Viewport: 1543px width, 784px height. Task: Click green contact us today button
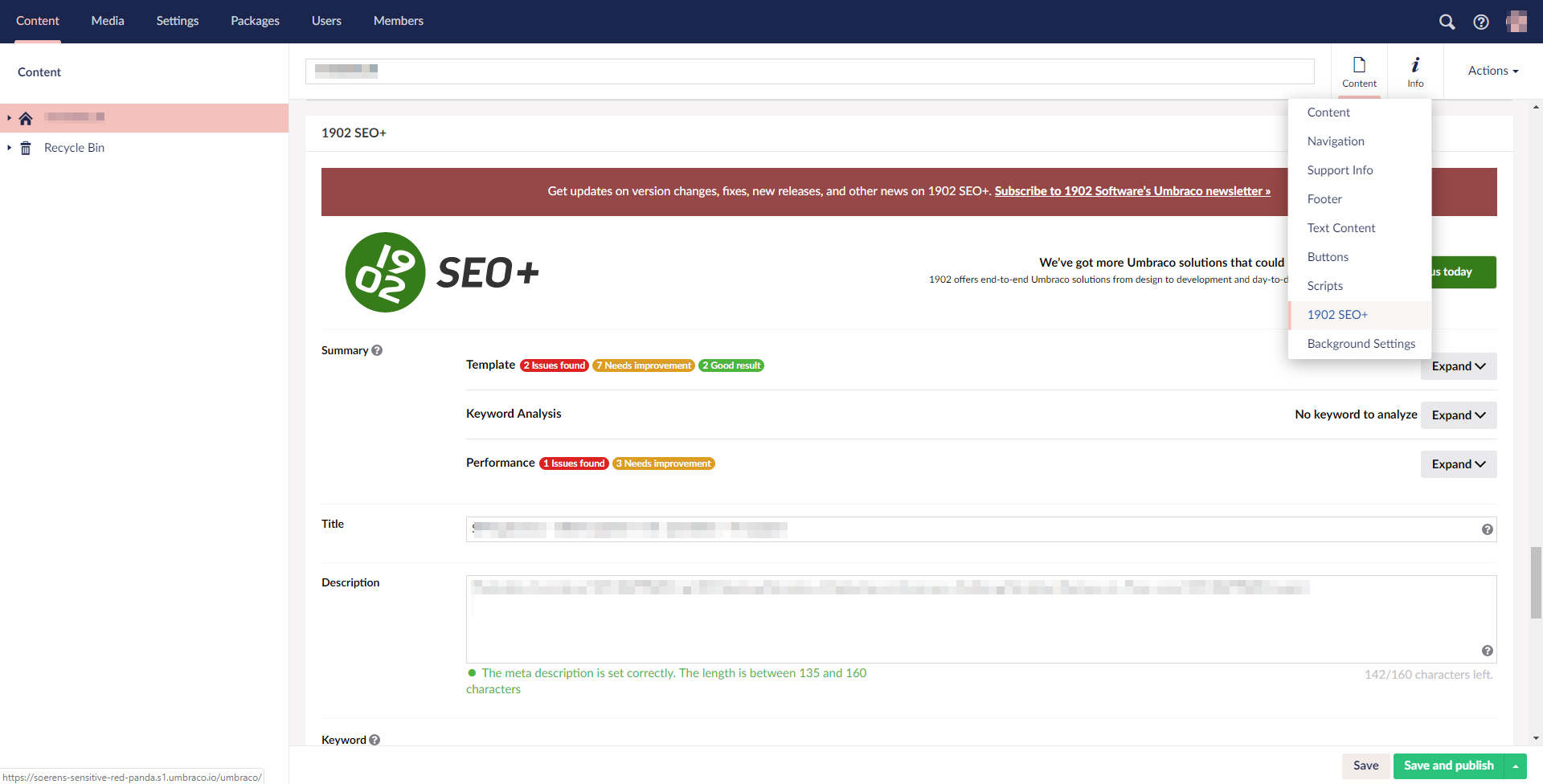(1463, 272)
